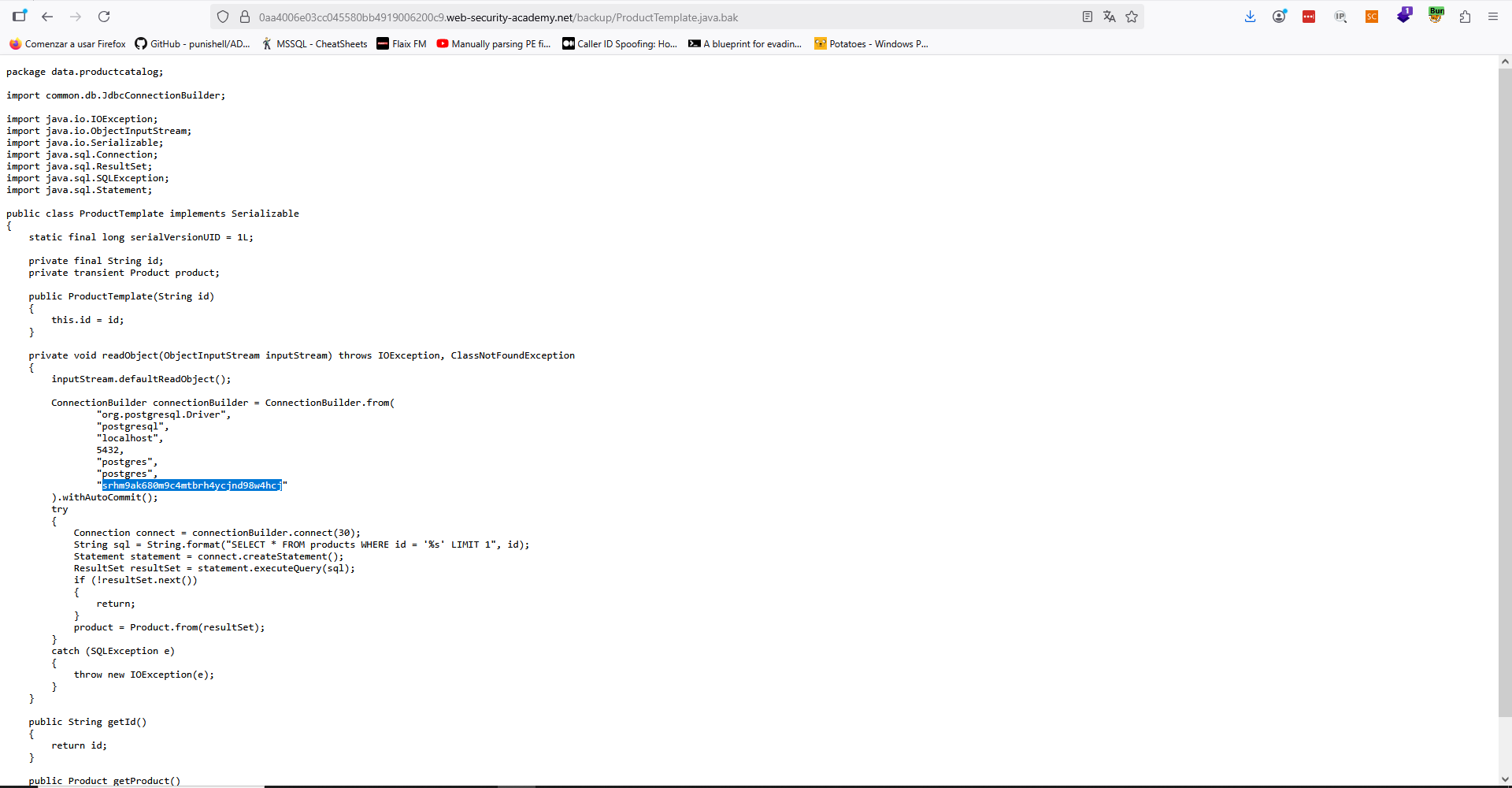The height and width of the screenshot is (788, 1512).
Task: Click the orange SC extension icon
Action: pyautogui.click(x=1371, y=17)
